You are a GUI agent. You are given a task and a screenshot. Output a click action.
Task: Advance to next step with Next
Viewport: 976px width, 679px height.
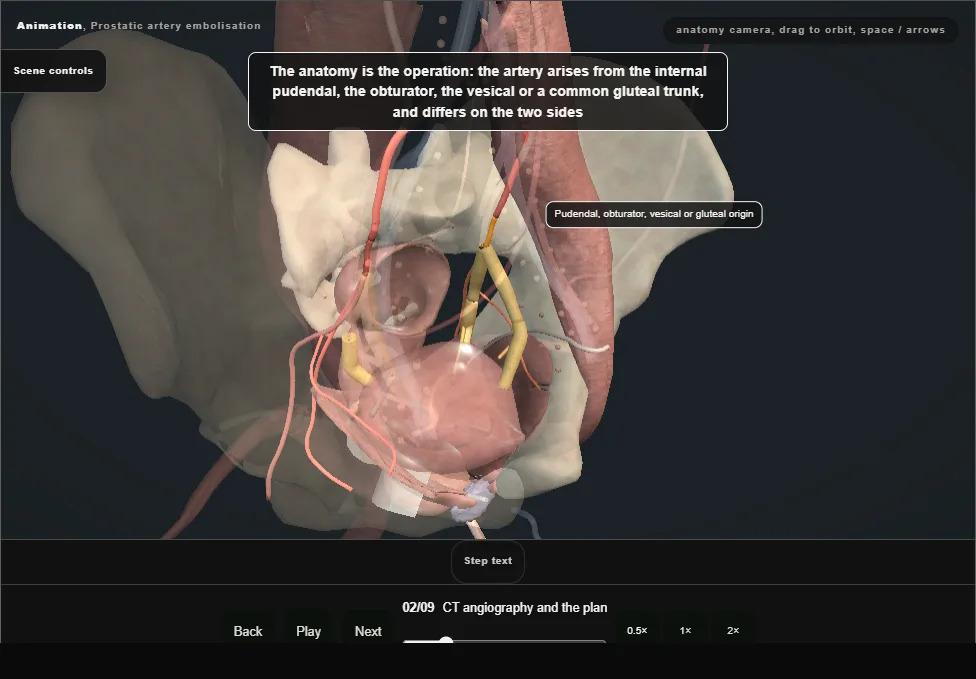click(x=368, y=630)
